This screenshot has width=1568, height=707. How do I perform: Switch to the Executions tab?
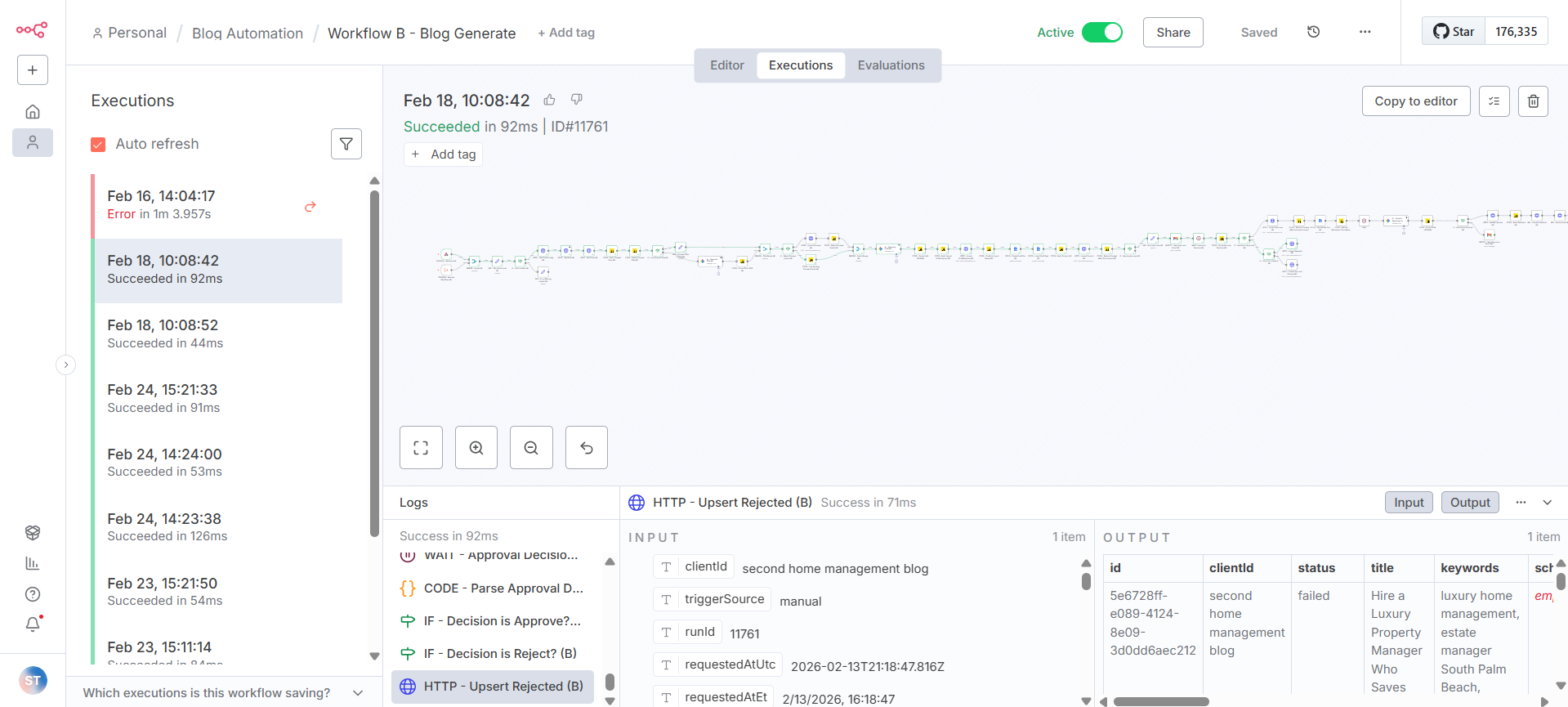click(x=801, y=65)
